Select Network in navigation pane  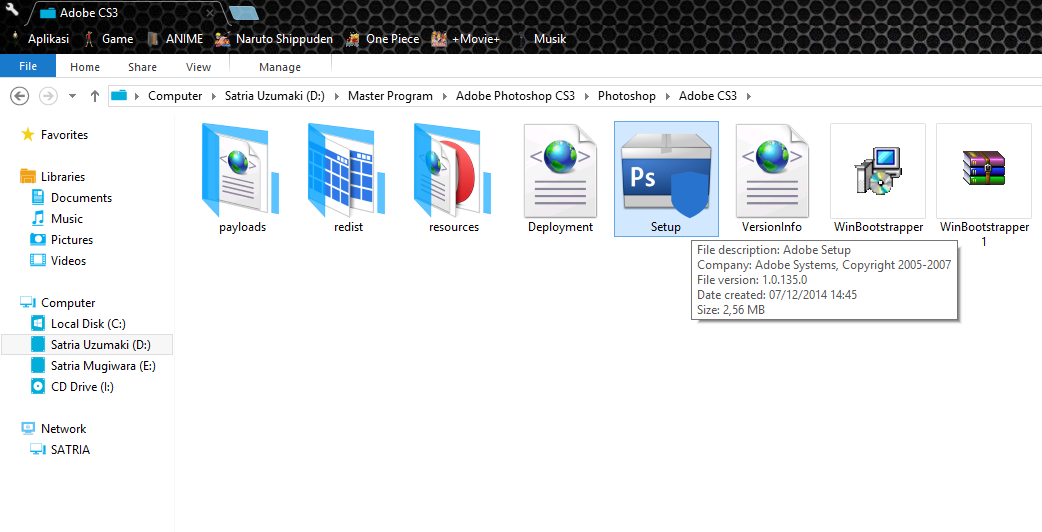point(63,429)
